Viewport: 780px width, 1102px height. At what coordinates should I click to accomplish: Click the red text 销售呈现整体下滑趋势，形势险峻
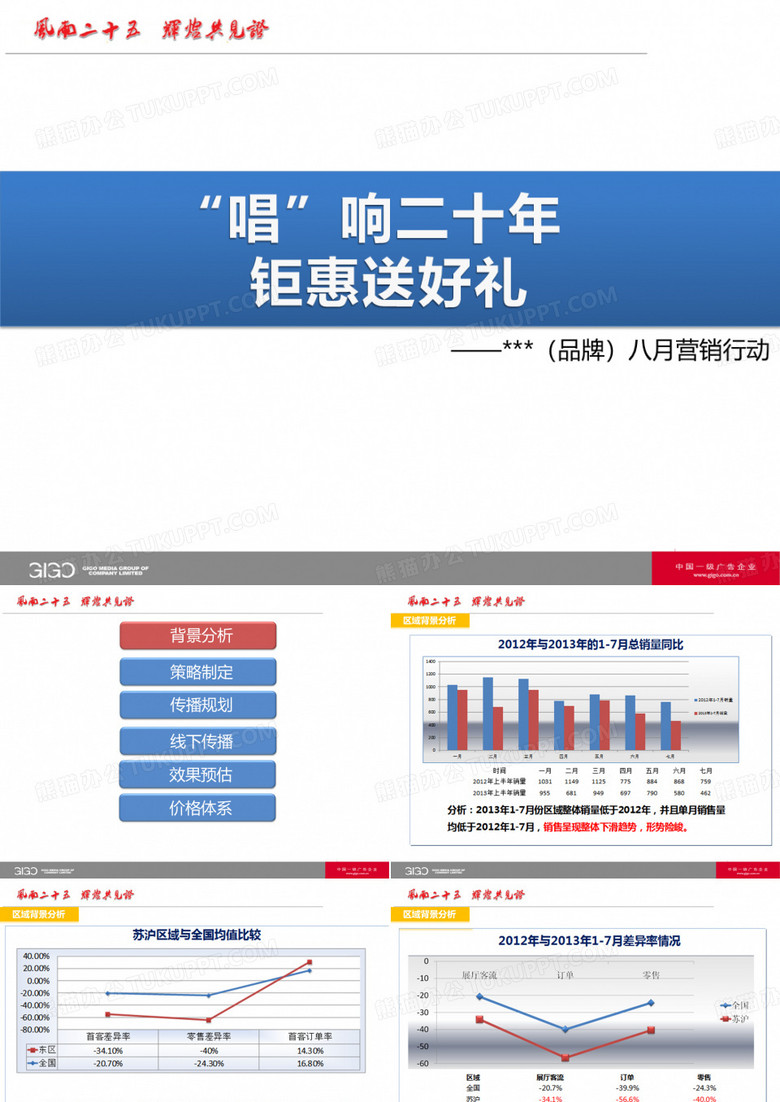[x=616, y=827]
